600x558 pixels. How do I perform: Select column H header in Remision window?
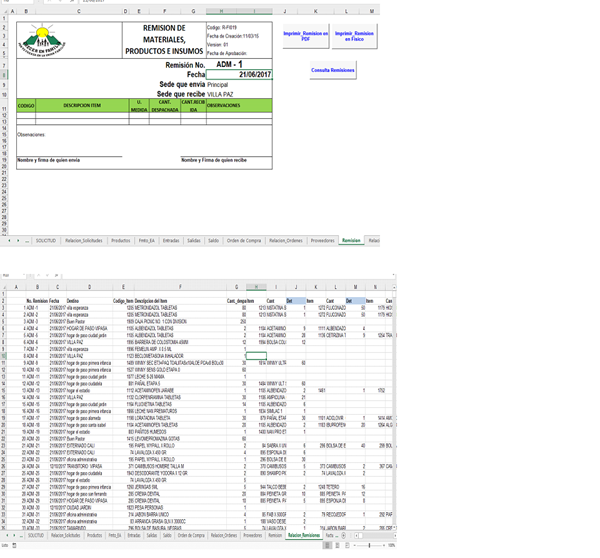point(221,11)
